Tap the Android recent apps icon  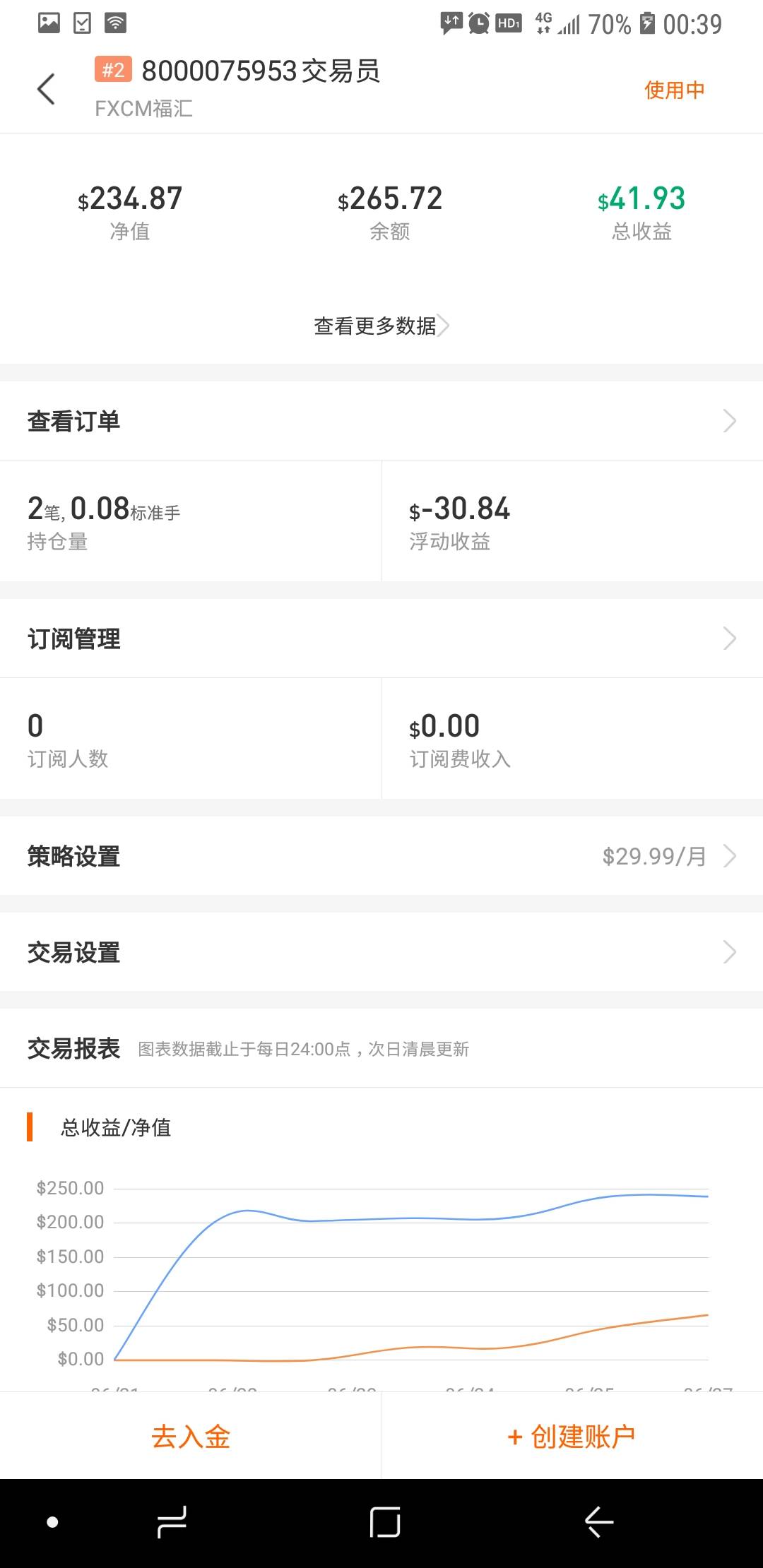click(x=171, y=1521)
